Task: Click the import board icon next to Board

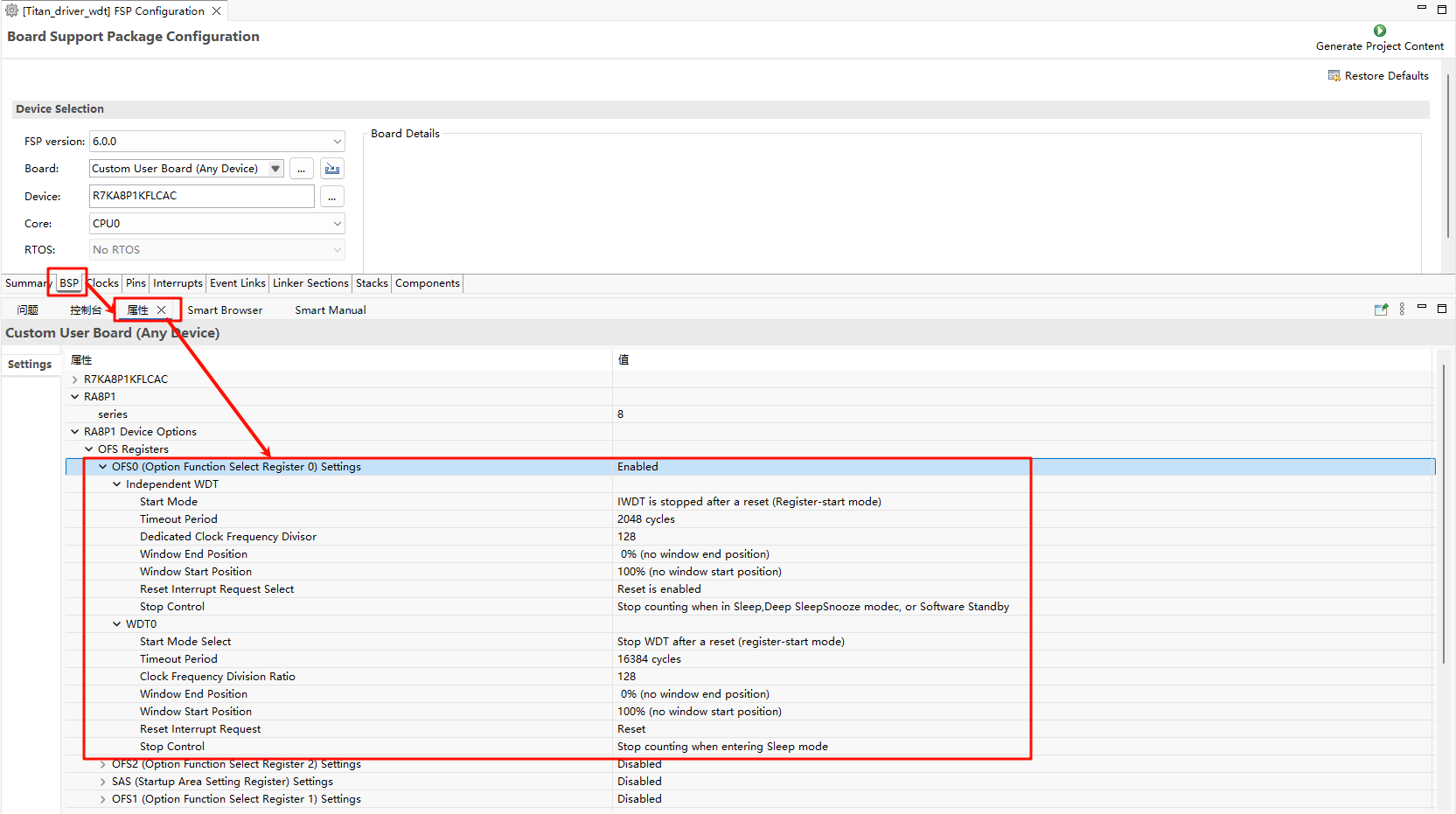Action: (331, 169)
